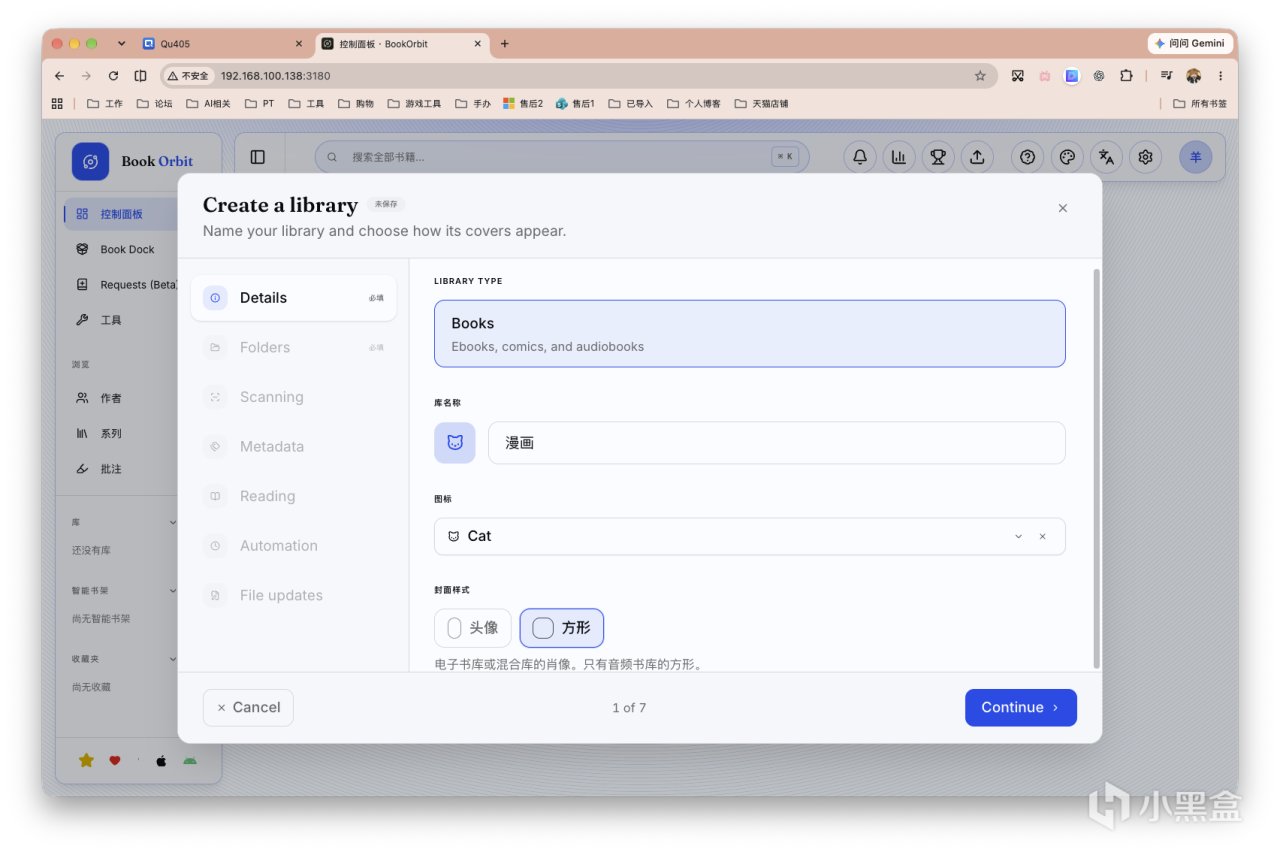
Task: Go to the Folders step
Action: point(294,347)
